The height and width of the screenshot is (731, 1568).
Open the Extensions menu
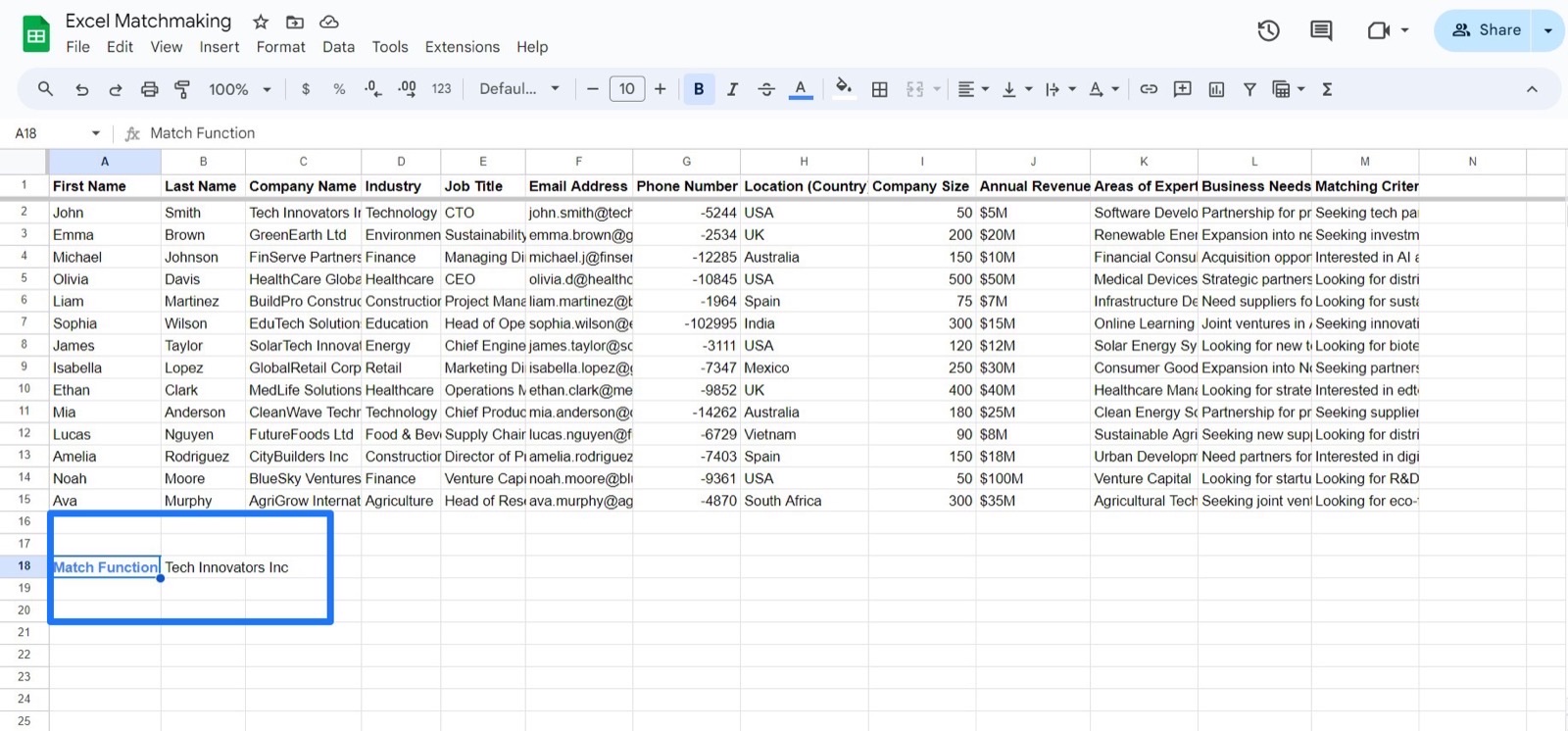pyautogui.click(x=462, y=47)
